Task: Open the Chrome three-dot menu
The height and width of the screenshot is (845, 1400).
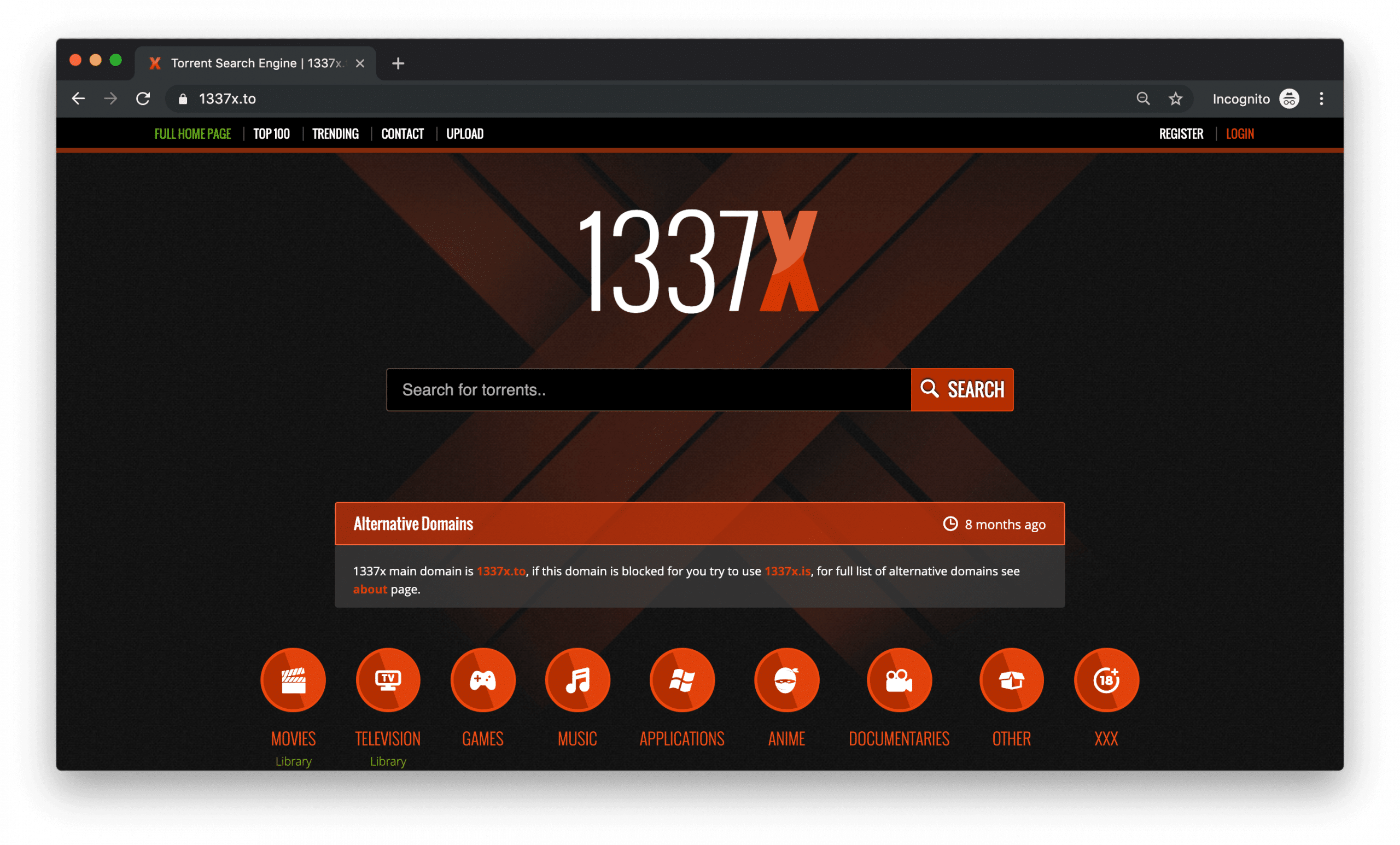Action: click(1322, 99)
